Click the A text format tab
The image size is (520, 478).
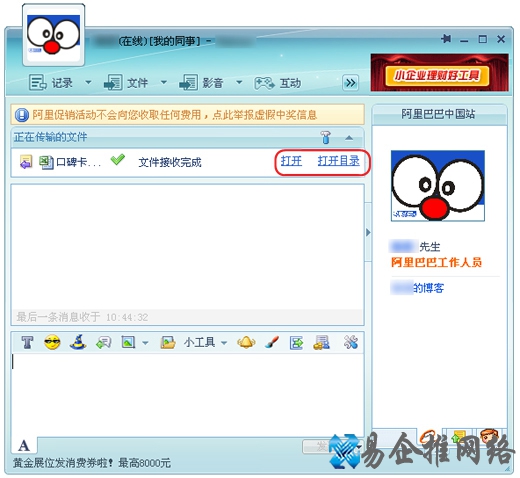pyautogui.click(x=24, y=445)
